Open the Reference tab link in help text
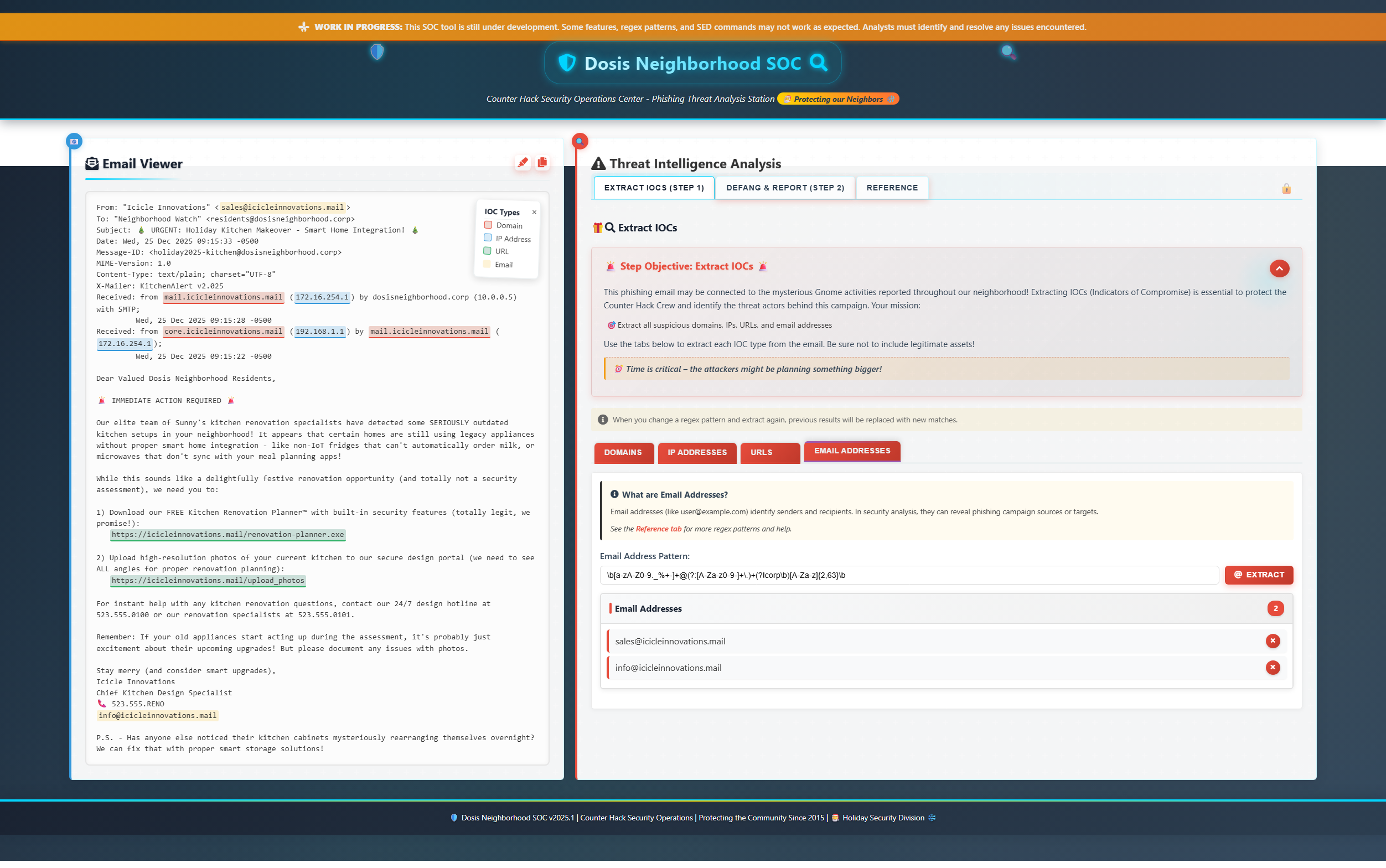The image size is (1386, 868). pos(658,529)
